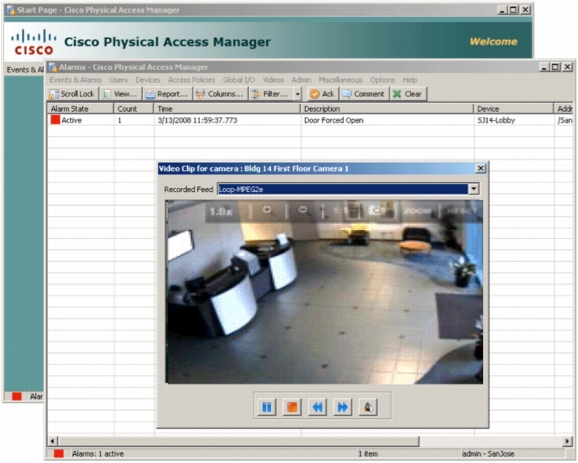
Task: Click the Start Page window title bar icon
Action: (x=11, y=10)
